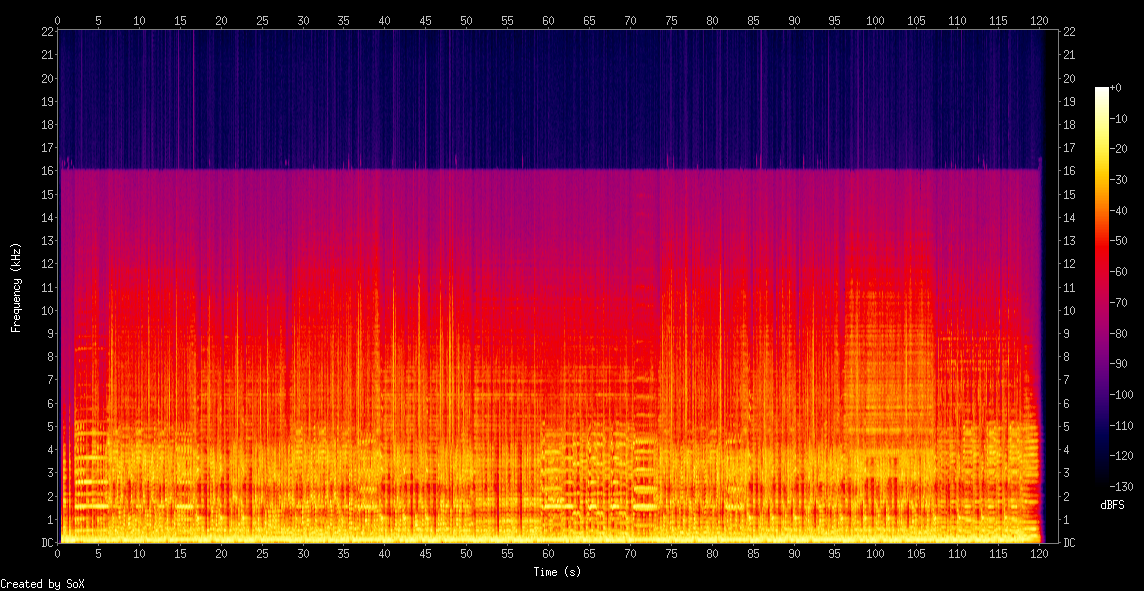Viewport: 1144px width, 591px height.
Task: Select the "-120" color scale label
Action: (x=1121, y=455)
